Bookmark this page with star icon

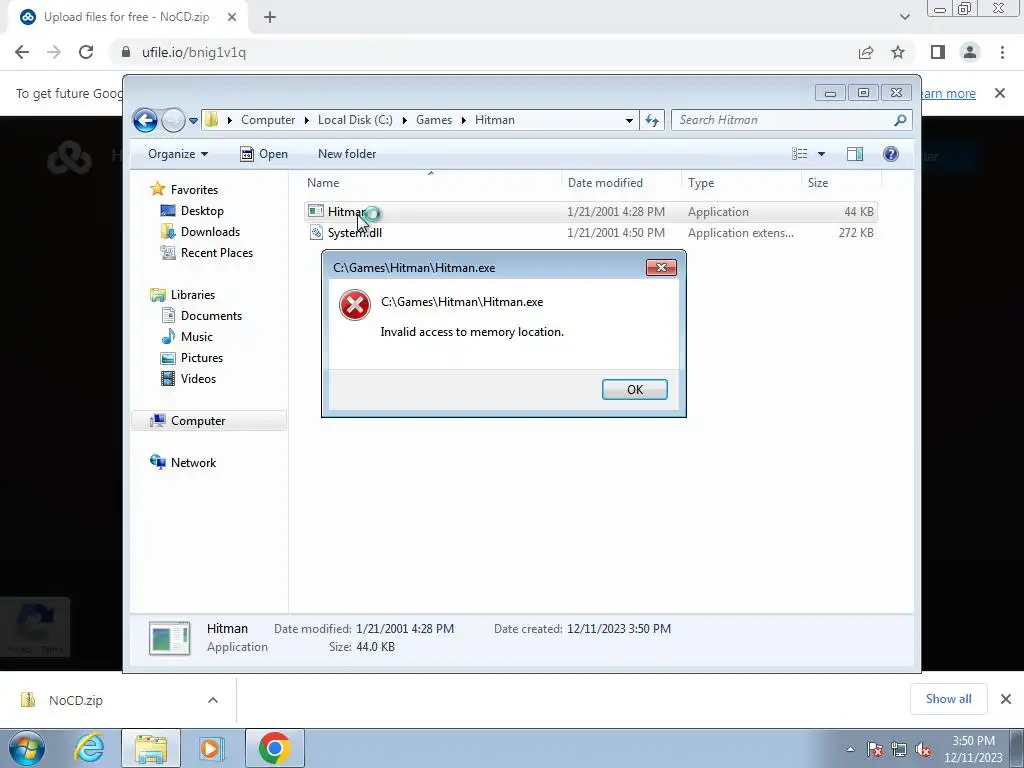tap(898, 52)
